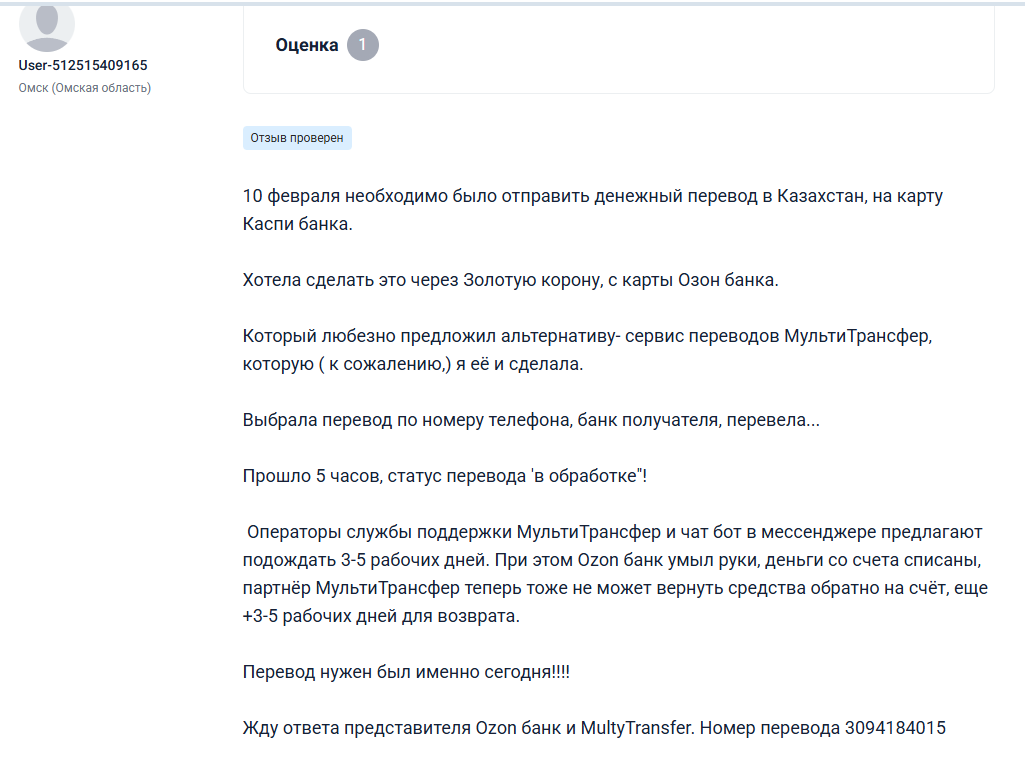Click the words Каспи банка
The image size is (1025, 761).
(297, 224)
